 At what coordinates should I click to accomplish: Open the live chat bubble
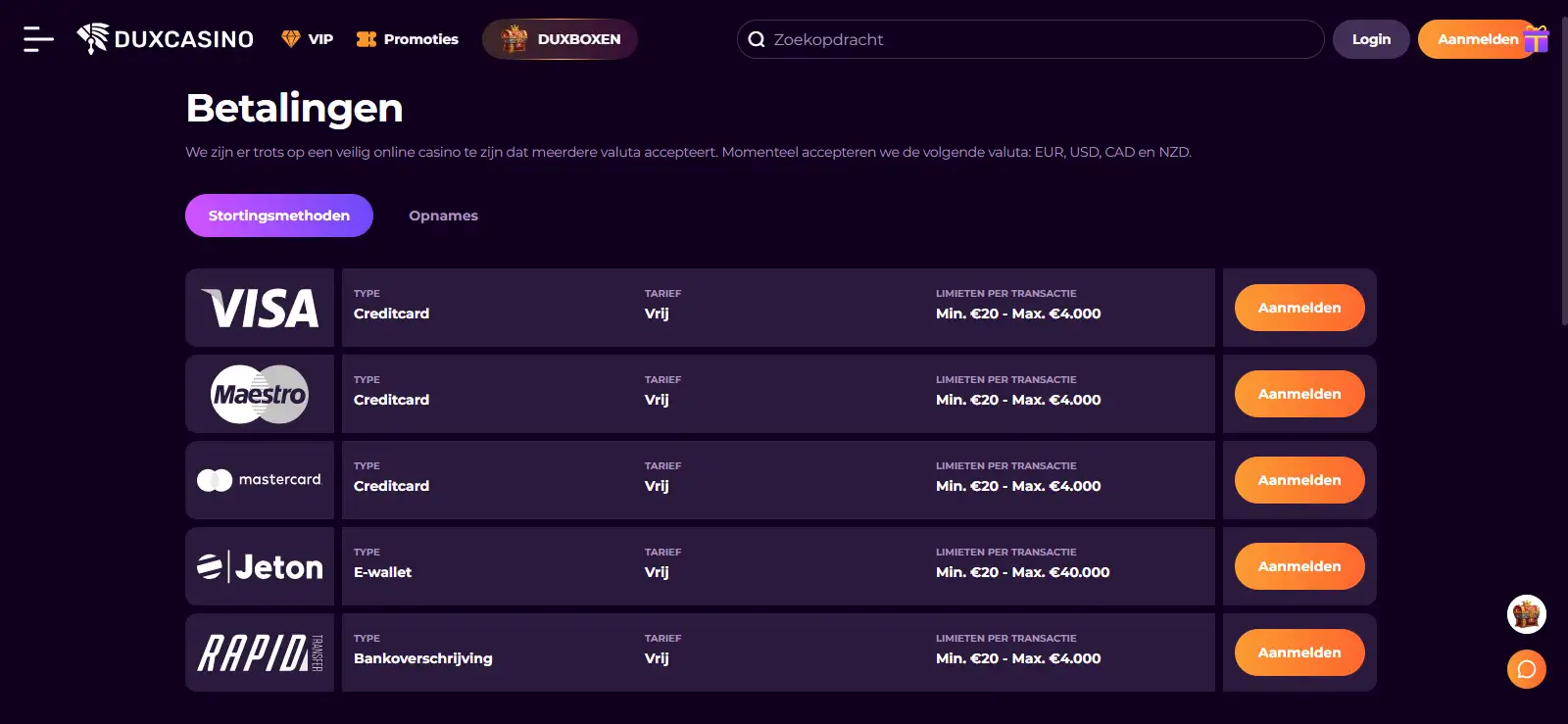tap(1527, 670)
